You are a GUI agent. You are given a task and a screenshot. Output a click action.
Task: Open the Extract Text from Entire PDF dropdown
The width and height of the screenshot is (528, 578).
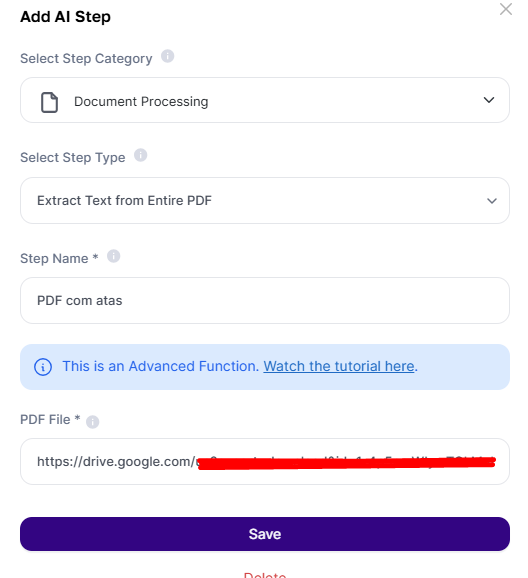[265, 201]
